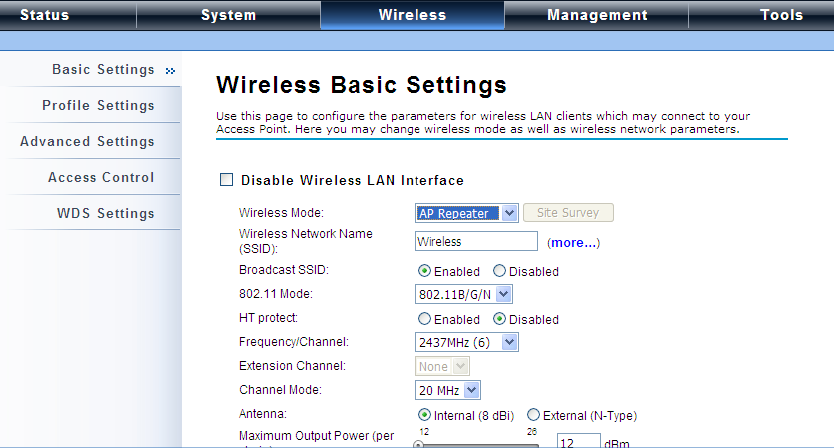Choose External (N-Type) antenna
834x448 pixels.
[533, 416]
